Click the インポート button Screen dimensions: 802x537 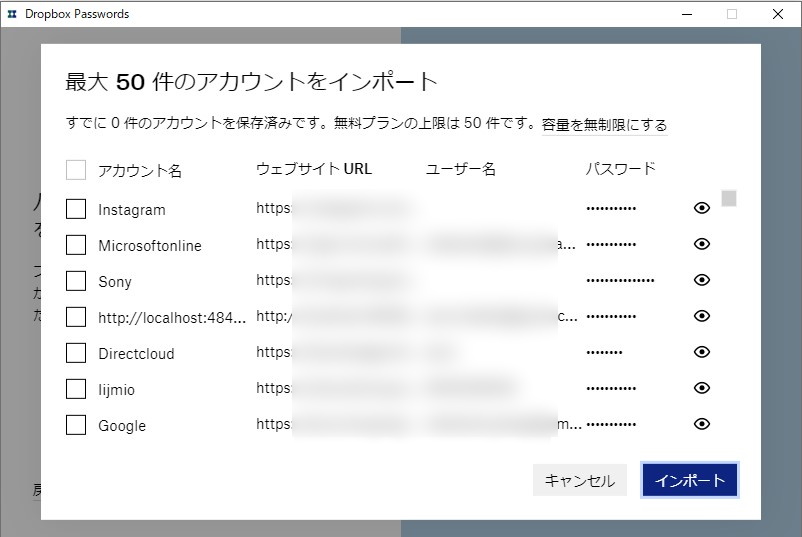coord(689,480)
